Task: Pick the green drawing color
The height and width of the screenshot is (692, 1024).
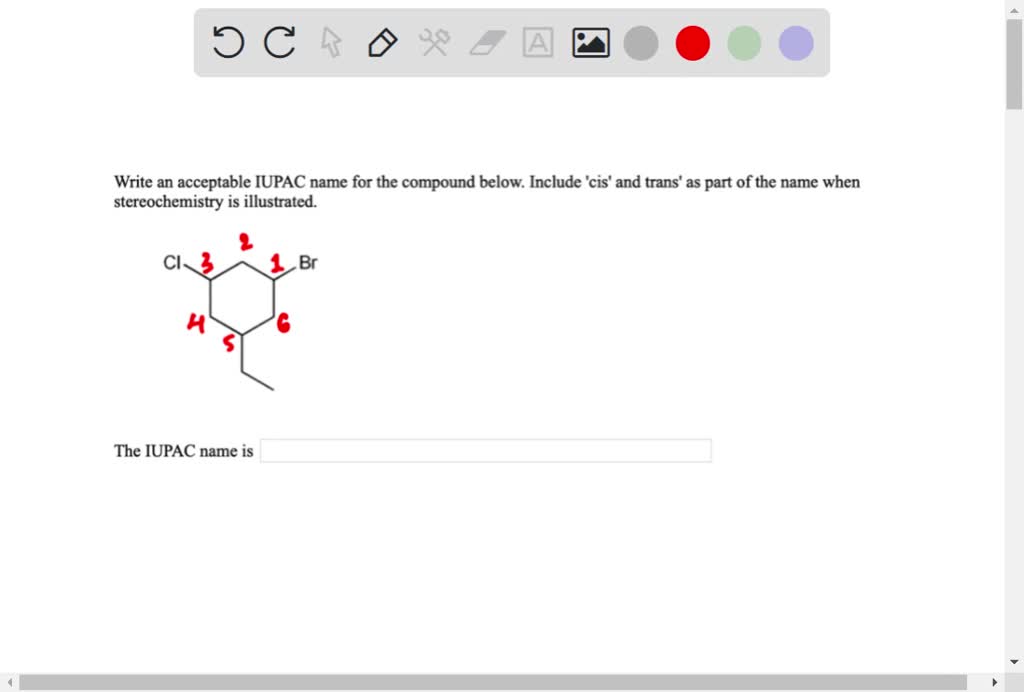Action: click(x=744, y=43)
